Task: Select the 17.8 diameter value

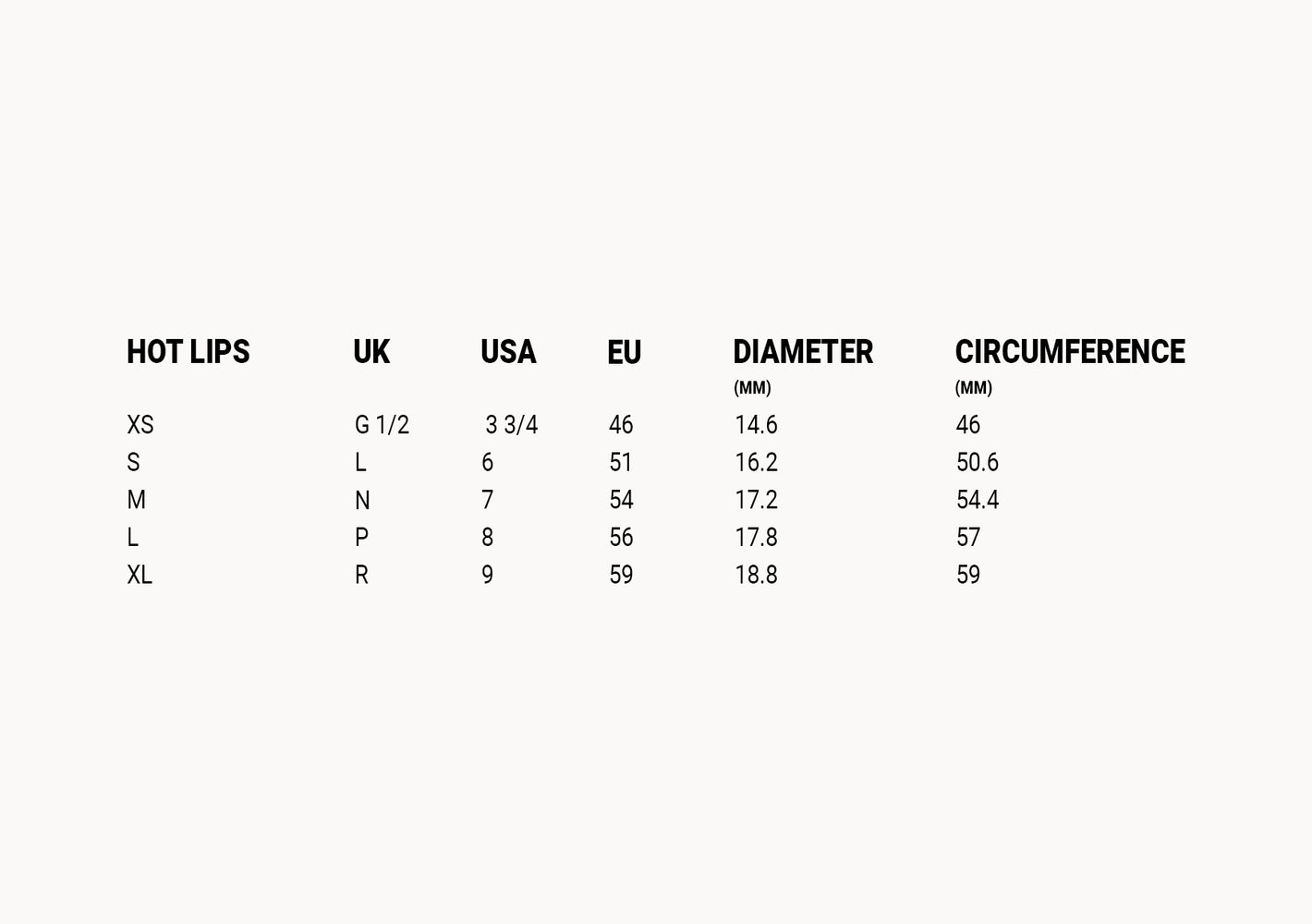Action: [756, 538]
